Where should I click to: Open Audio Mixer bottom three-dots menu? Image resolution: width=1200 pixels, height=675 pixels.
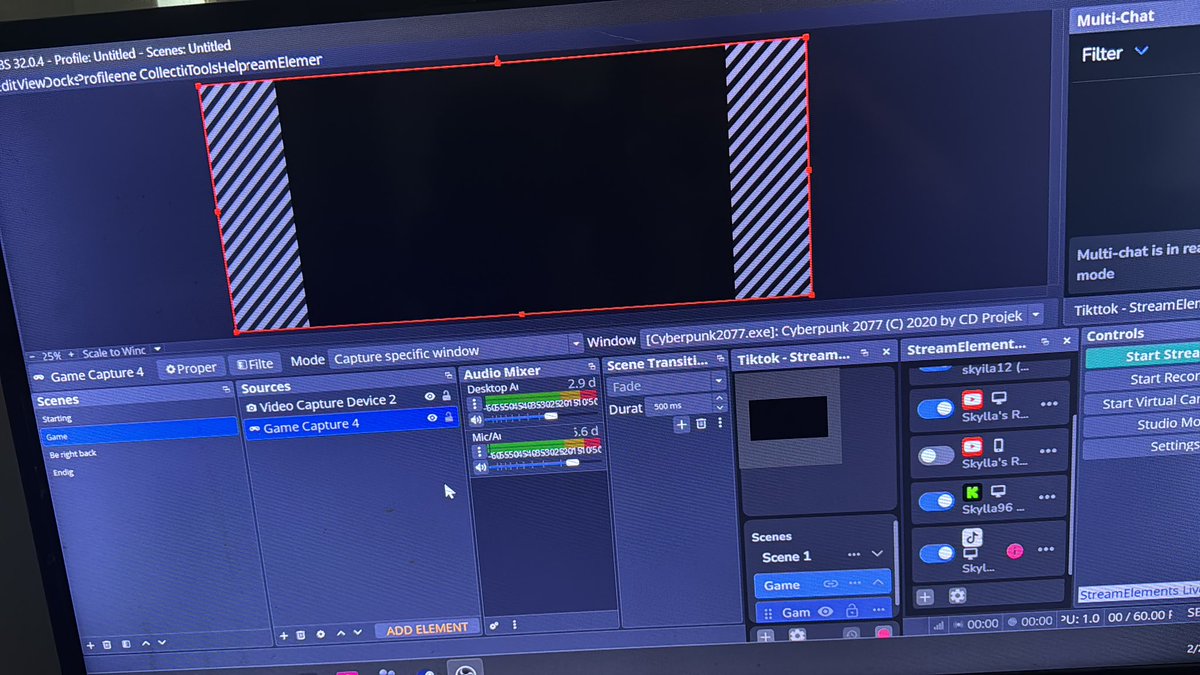click(514, 625)
